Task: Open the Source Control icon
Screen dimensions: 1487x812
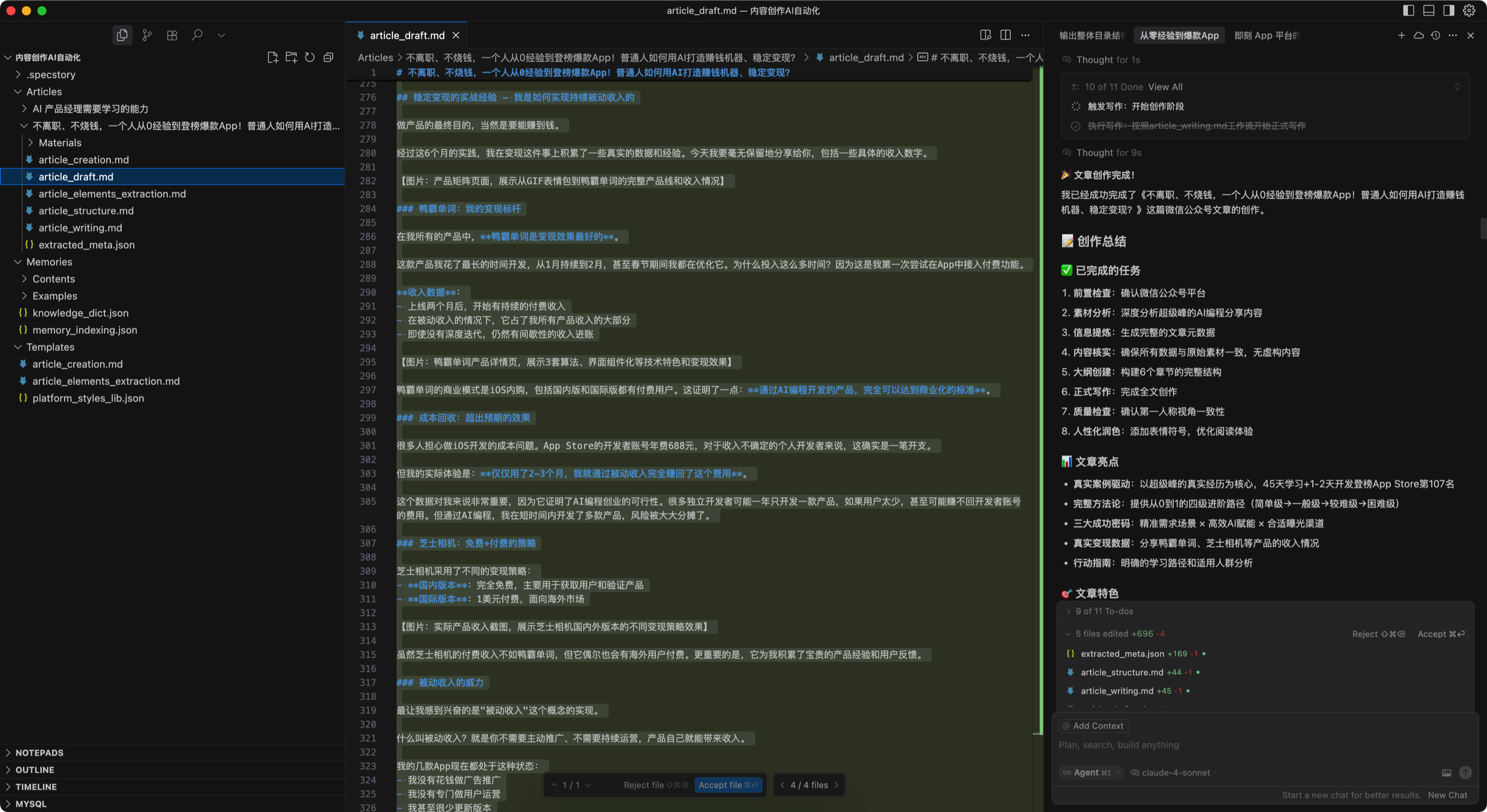Action: pyautogui.click(x=147, y=35)
